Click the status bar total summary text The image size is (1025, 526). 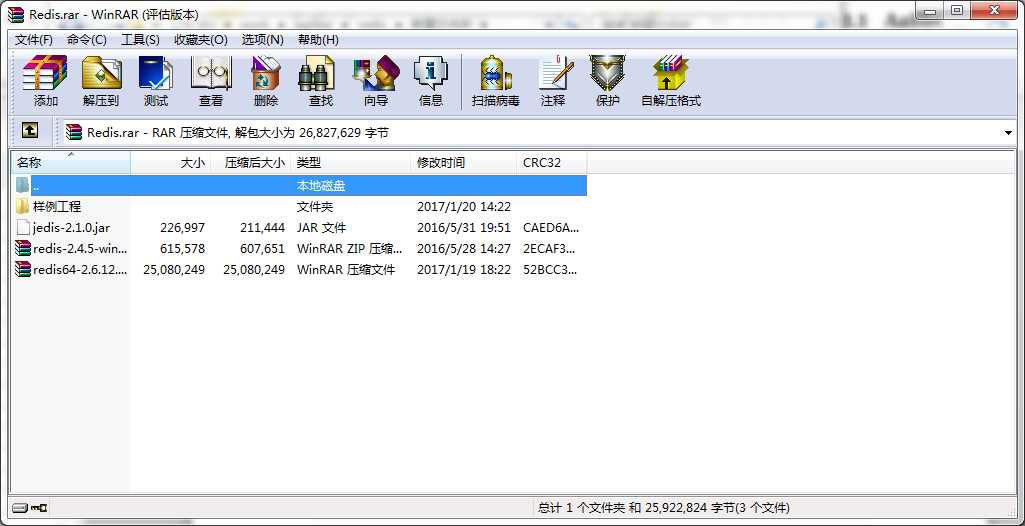pos(664,507)
